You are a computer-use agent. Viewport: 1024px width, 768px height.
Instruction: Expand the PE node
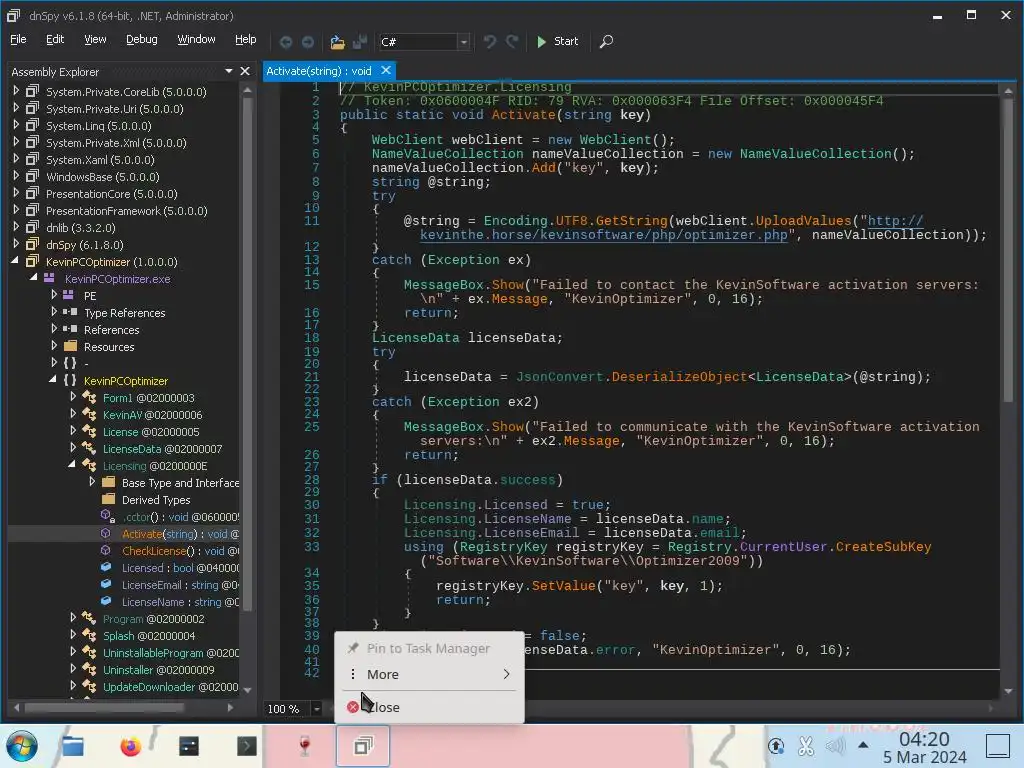(x=54, y=295)
